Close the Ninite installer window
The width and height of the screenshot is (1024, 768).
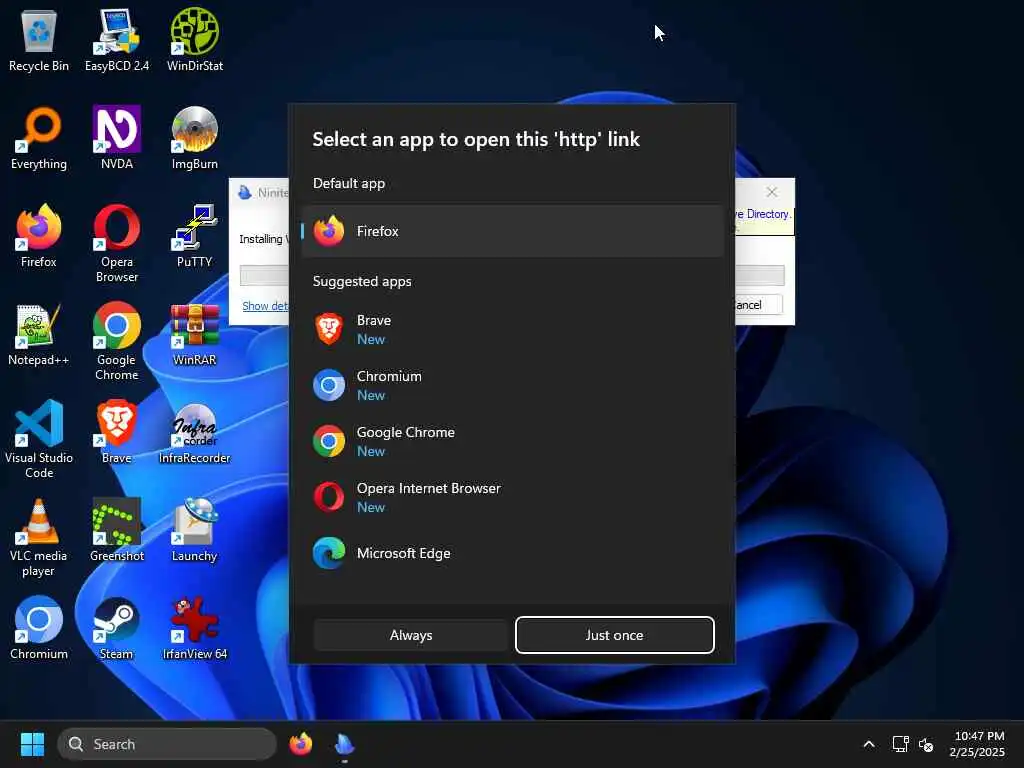click(x=772, y=192)
